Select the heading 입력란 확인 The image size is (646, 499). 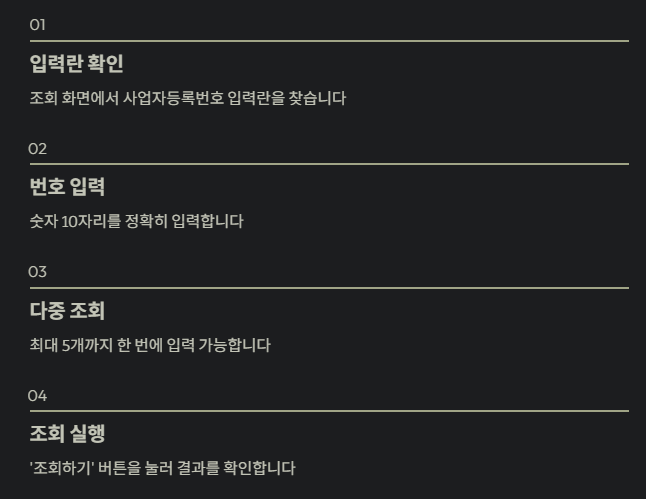pos(77,63)
